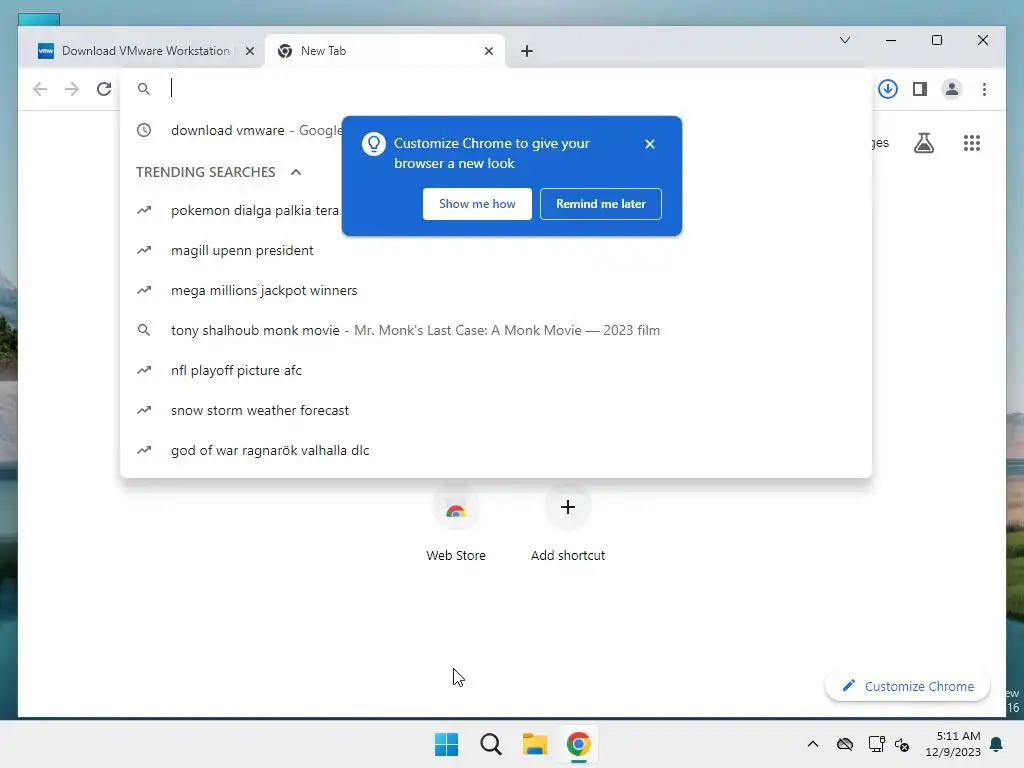Click the Show me how button

(477, 204)
